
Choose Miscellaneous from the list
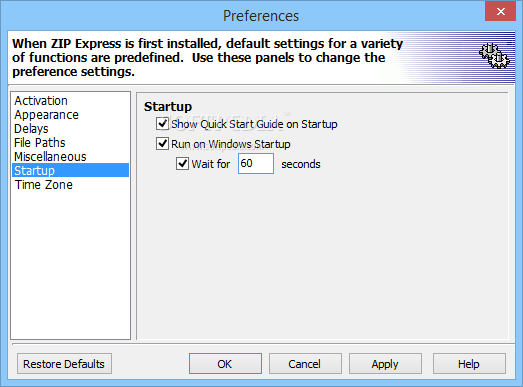pos(50,157)
